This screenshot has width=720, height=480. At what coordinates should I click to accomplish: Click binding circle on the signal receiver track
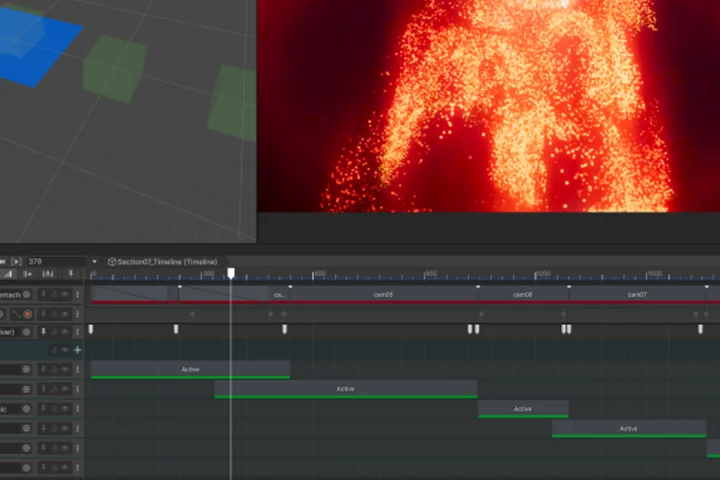pyautogui.click(x=27, y=332)
